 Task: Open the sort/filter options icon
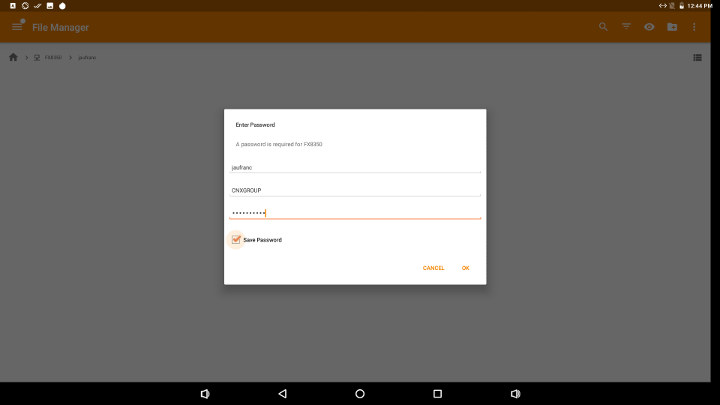coord(626,27)
